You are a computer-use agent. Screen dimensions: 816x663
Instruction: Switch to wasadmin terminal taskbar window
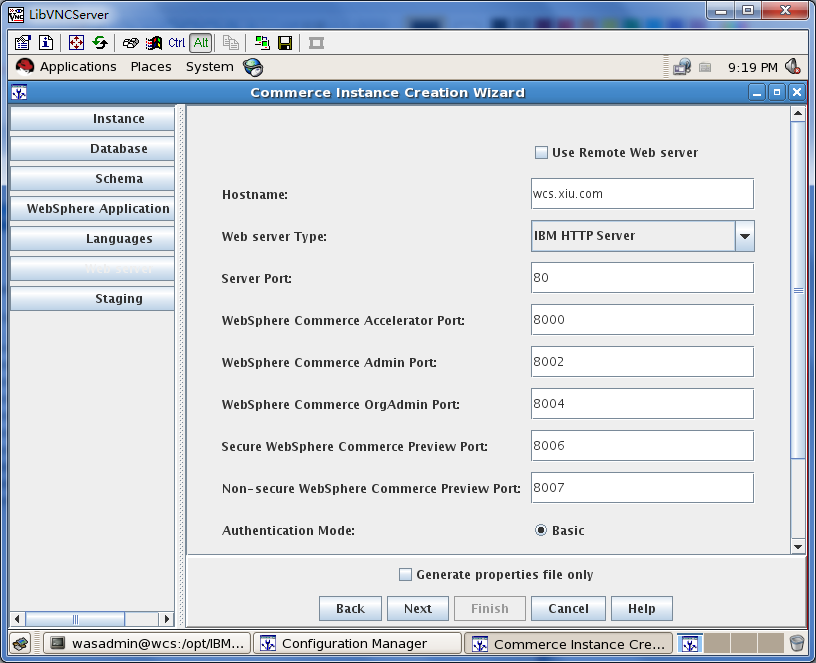pos(147,644)
